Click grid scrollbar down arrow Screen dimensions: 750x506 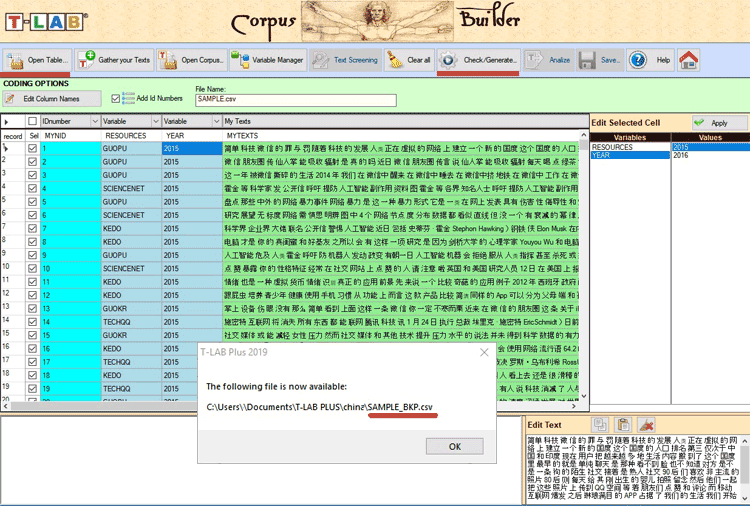pyautogui.click(x=584, y=396)
